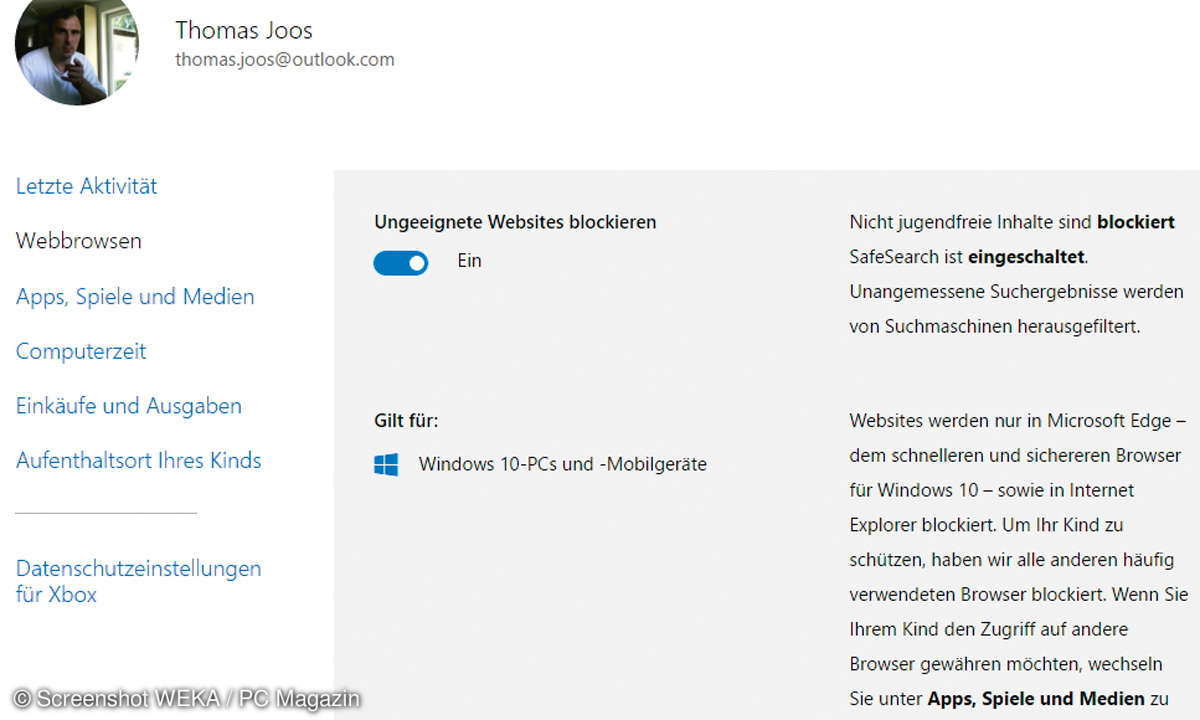This screenshot has width=1200, height=720.
Task: Click the bold word eingeschaltet
Action: (x=1026, y=257)
